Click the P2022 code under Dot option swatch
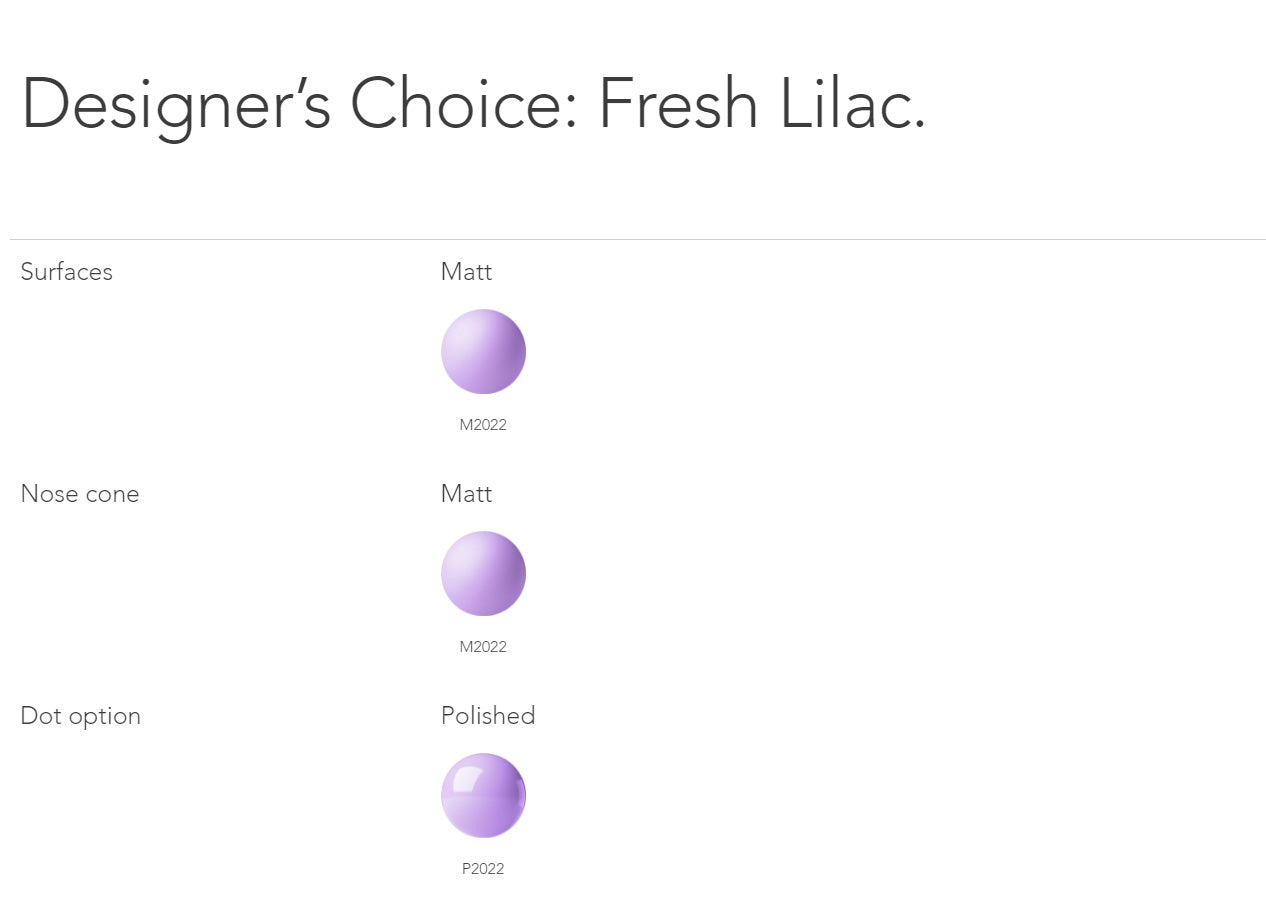 (483, 869)
